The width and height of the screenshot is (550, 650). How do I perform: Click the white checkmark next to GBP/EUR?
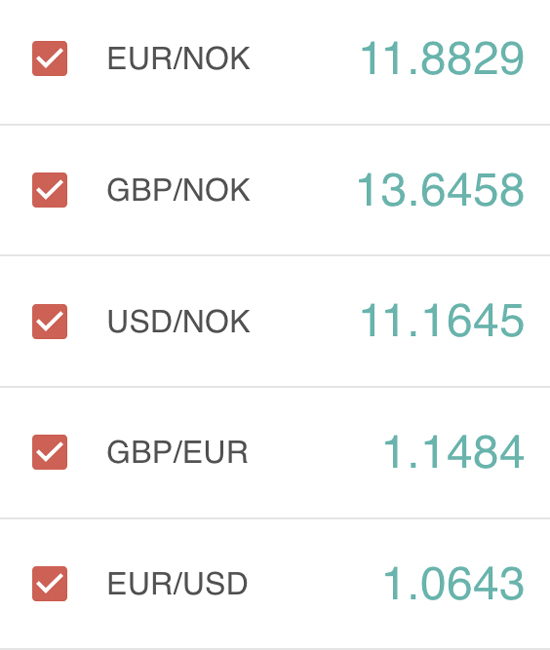point(50,452)
